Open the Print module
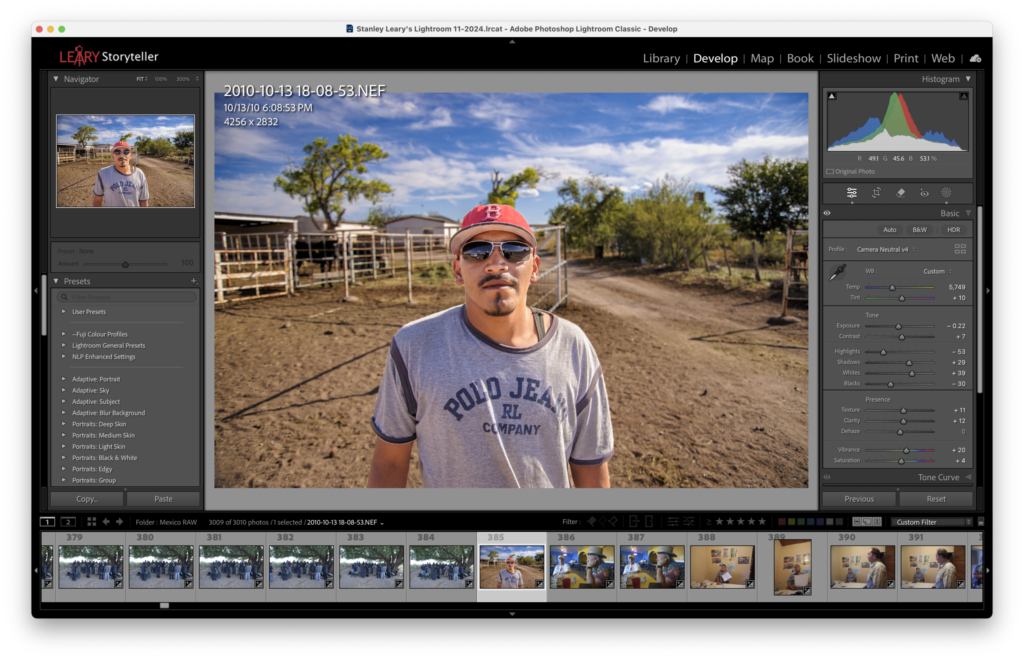Image resolution: width=1024 pixels, height=660 pixels. [x=906, y=58]
